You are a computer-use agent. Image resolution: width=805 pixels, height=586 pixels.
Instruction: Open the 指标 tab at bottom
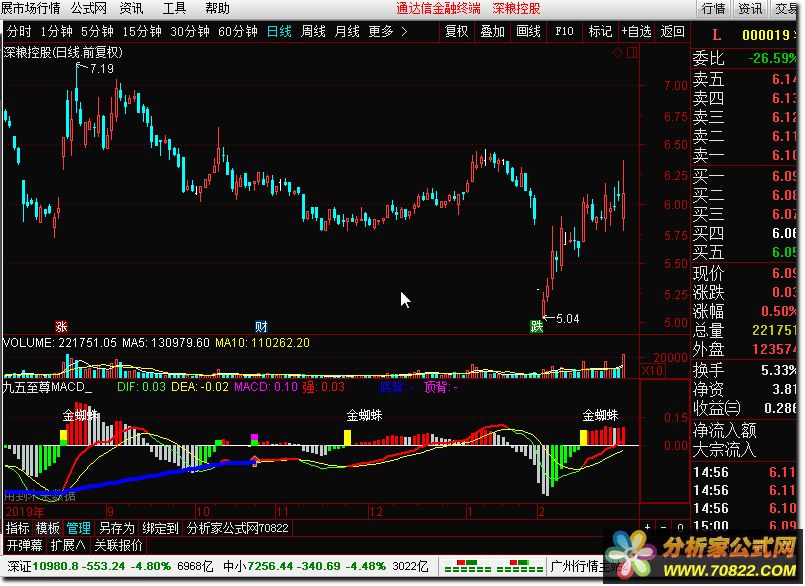coord(17,528)
